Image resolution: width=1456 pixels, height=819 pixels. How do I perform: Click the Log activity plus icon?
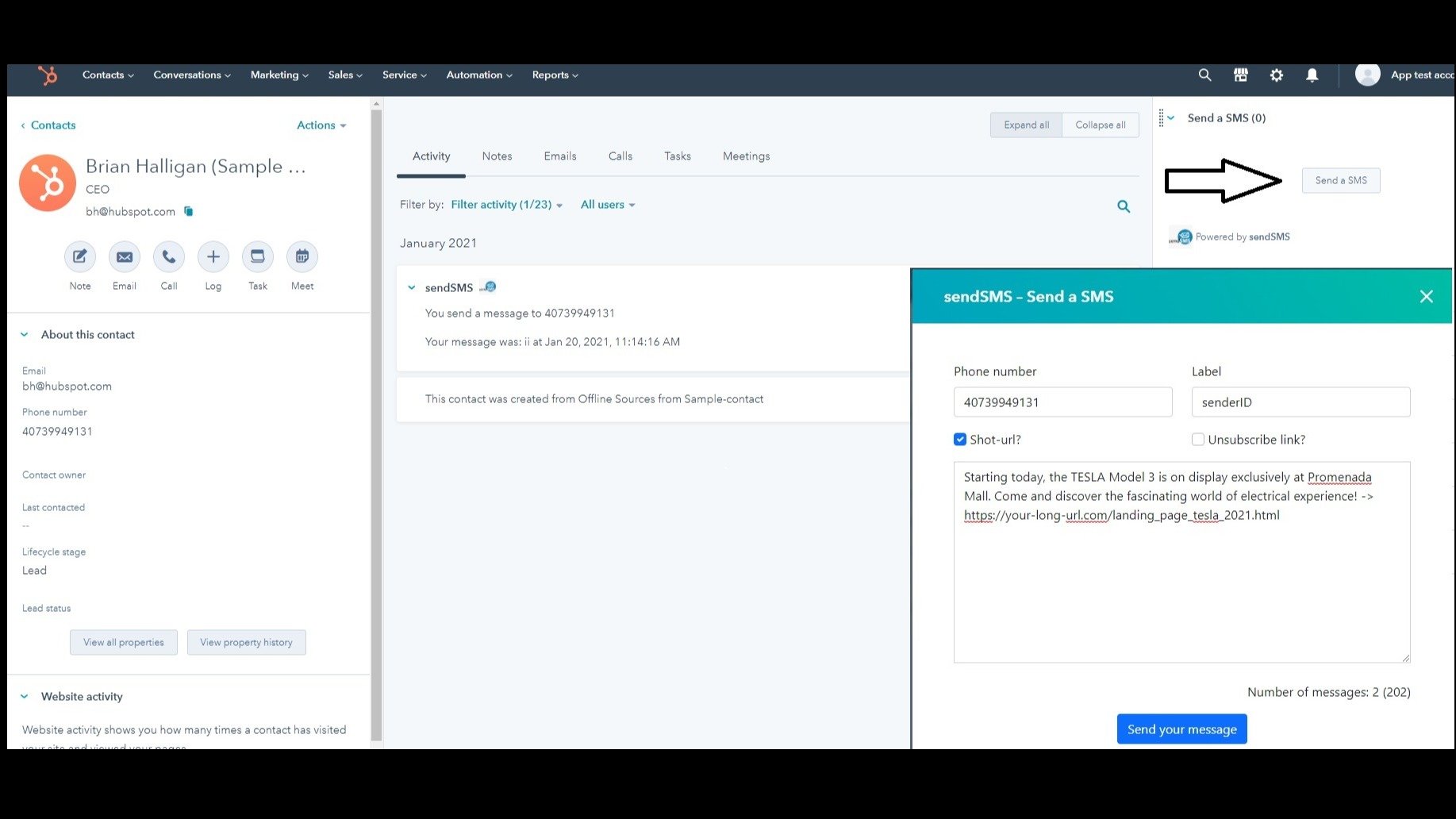[x=213, y=257]
